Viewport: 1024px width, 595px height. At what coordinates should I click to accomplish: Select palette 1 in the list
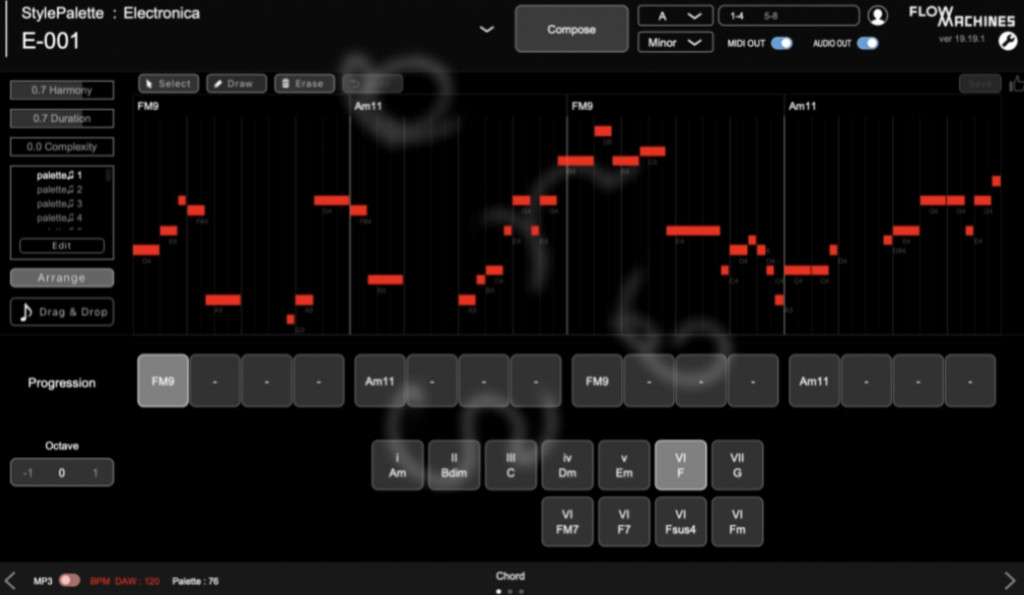pyautogui.click(x=59, y=175)
